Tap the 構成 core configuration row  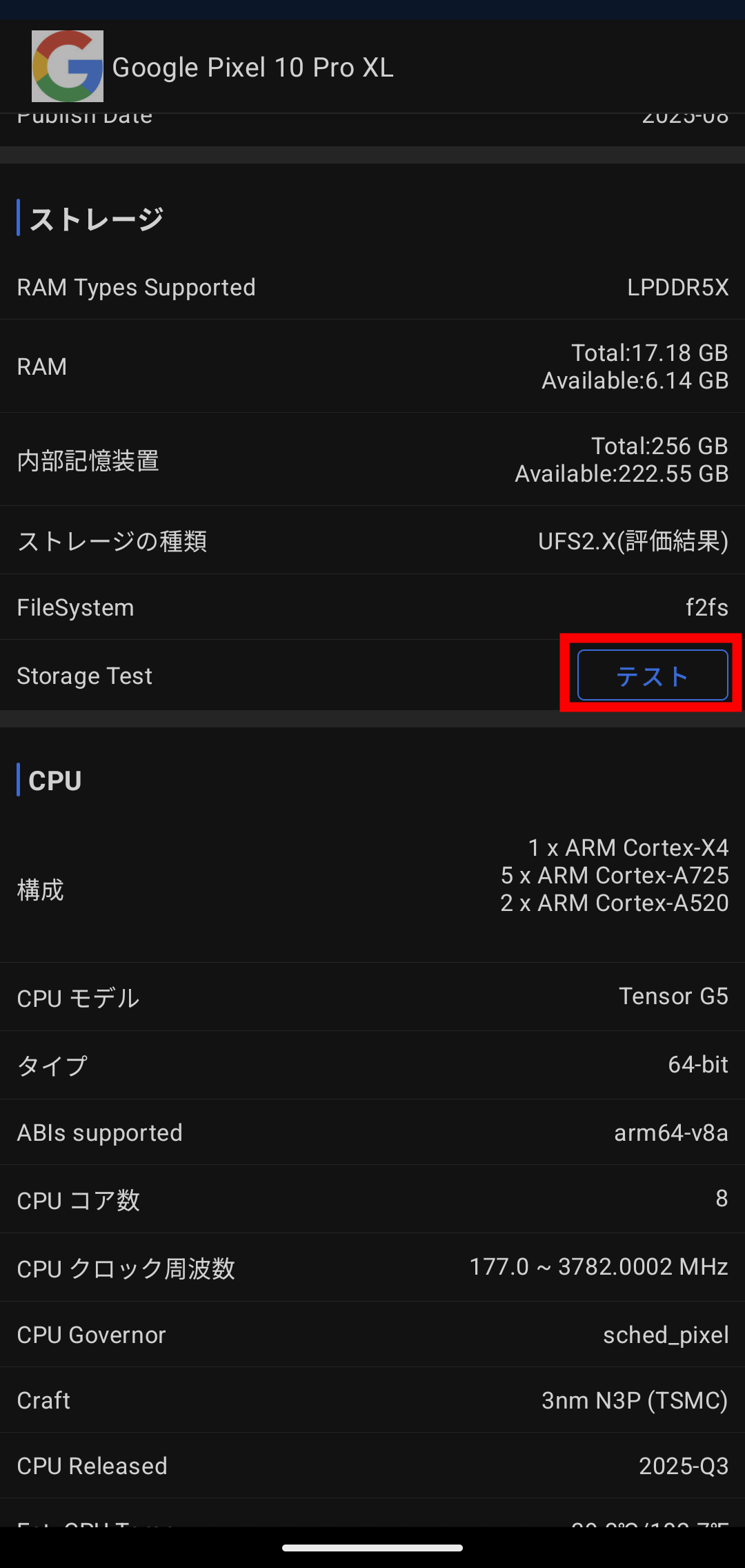(x=372, y=889)
